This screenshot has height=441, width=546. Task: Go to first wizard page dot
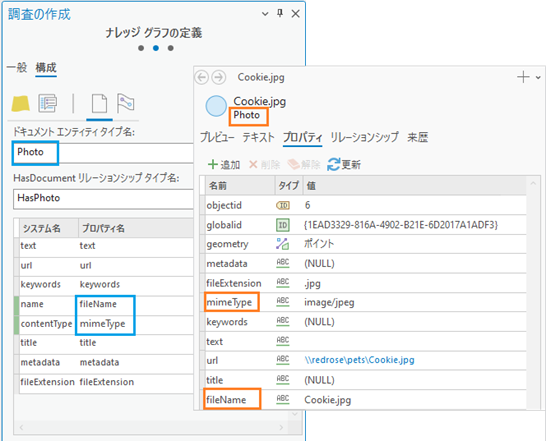(141, 48)
